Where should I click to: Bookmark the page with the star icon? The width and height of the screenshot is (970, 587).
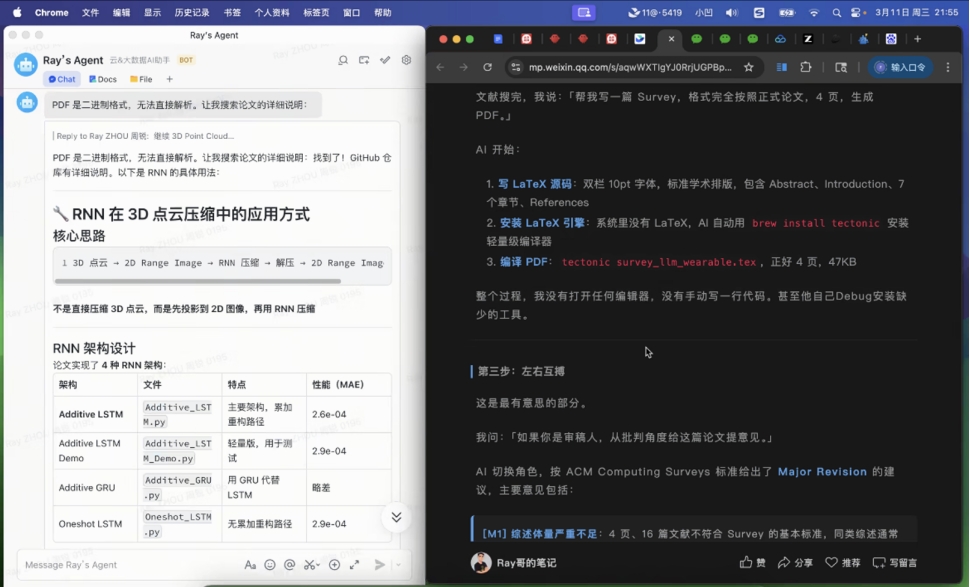coord(748,67)
